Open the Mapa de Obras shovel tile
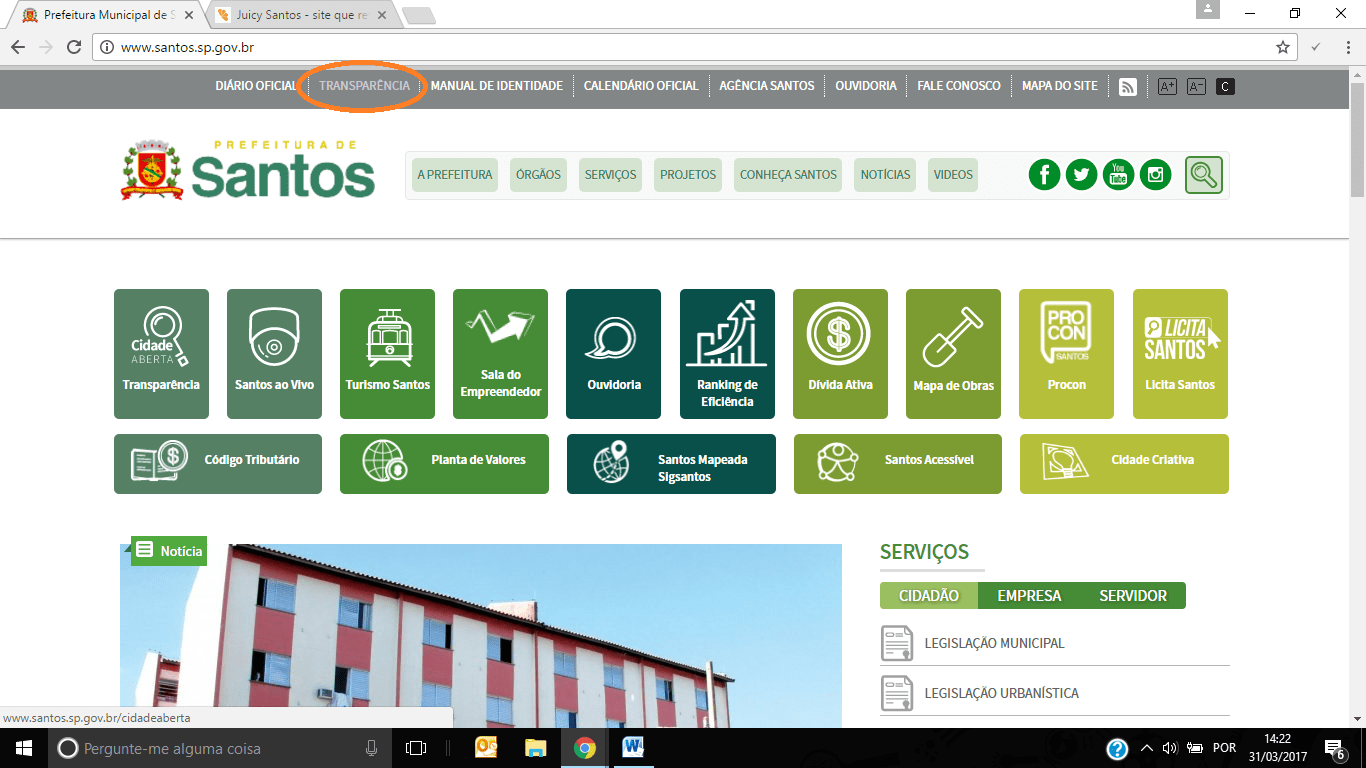 point(953,353)
